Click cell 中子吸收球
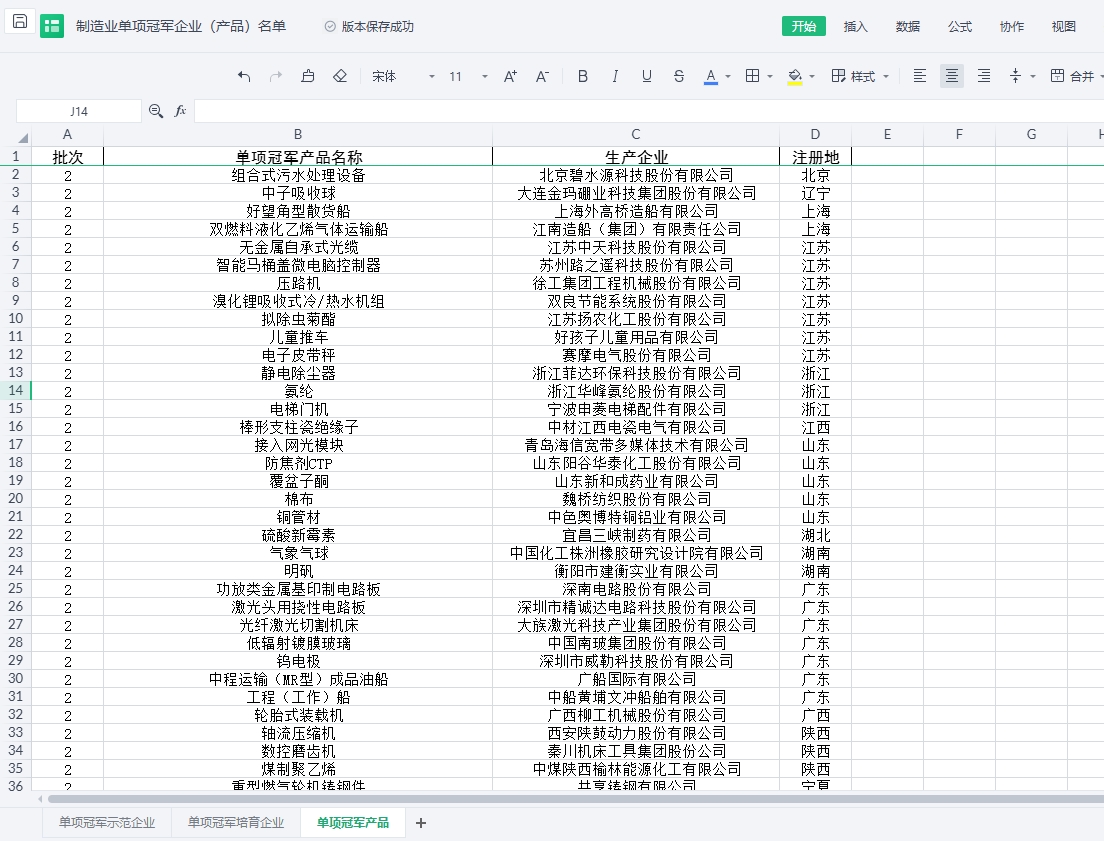The width and height of the screenshot is (1104, 841). click(299, 193)
